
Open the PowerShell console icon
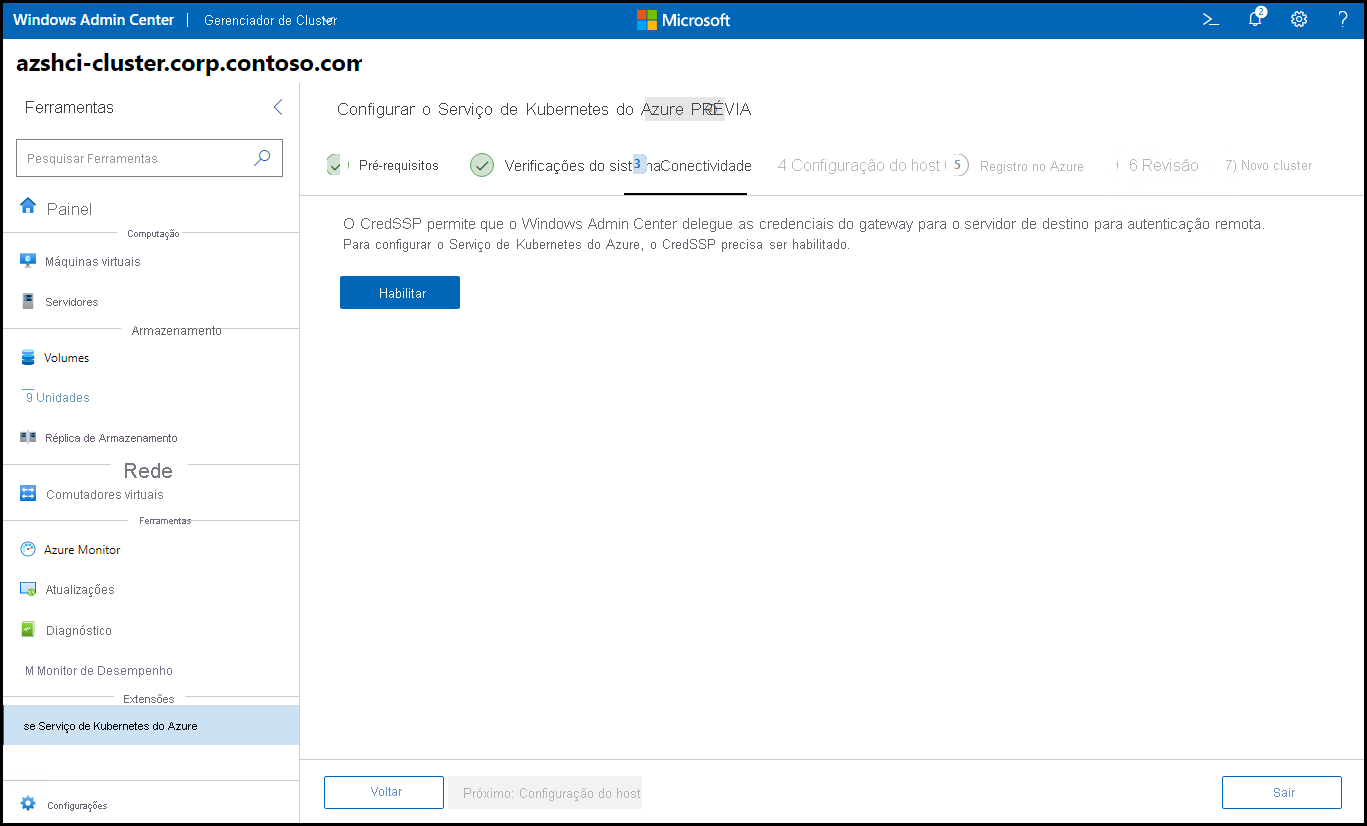pos(1210,19)
